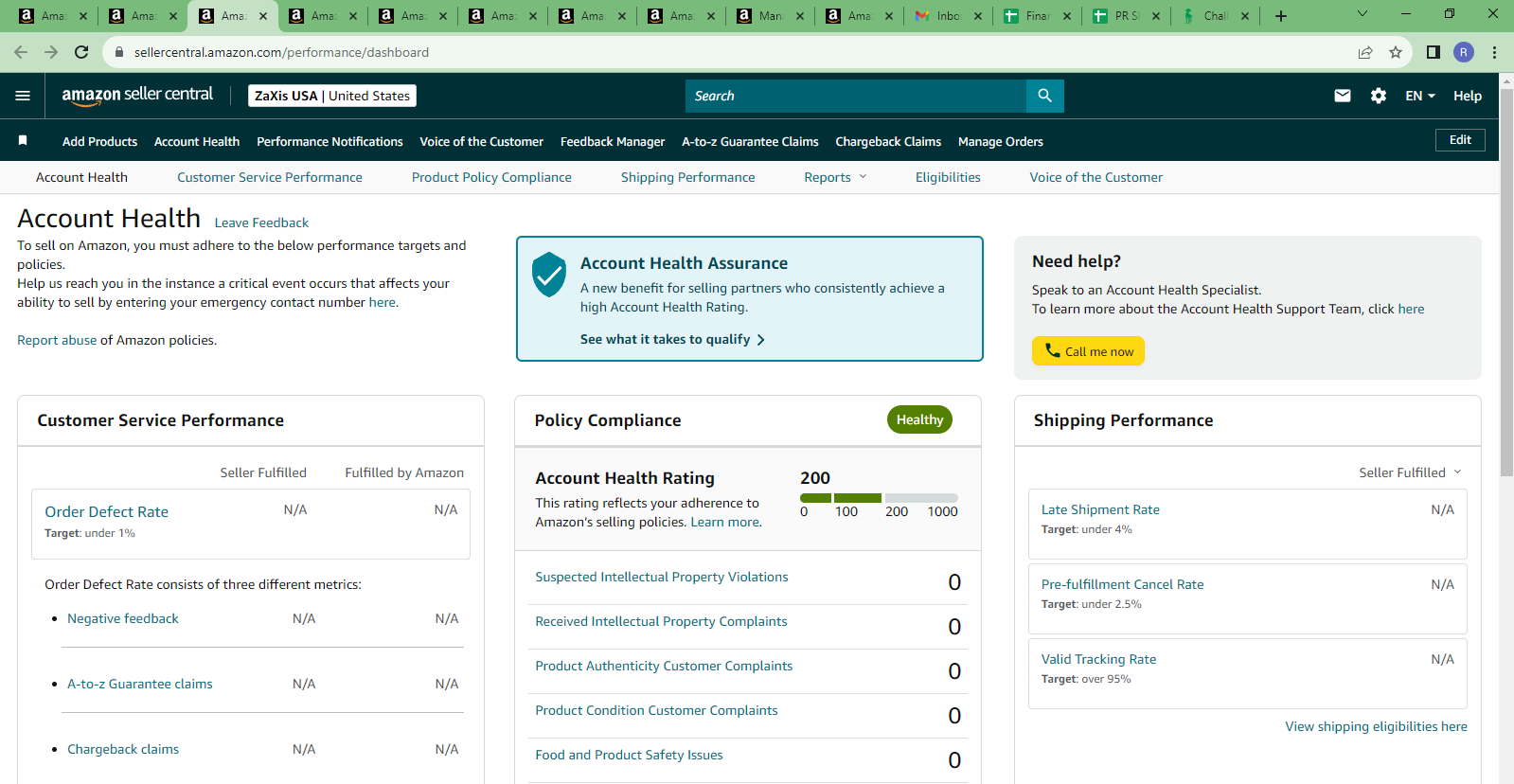Click the Account Health Rating progress bar
The image size is (1514, 784).
879,498
